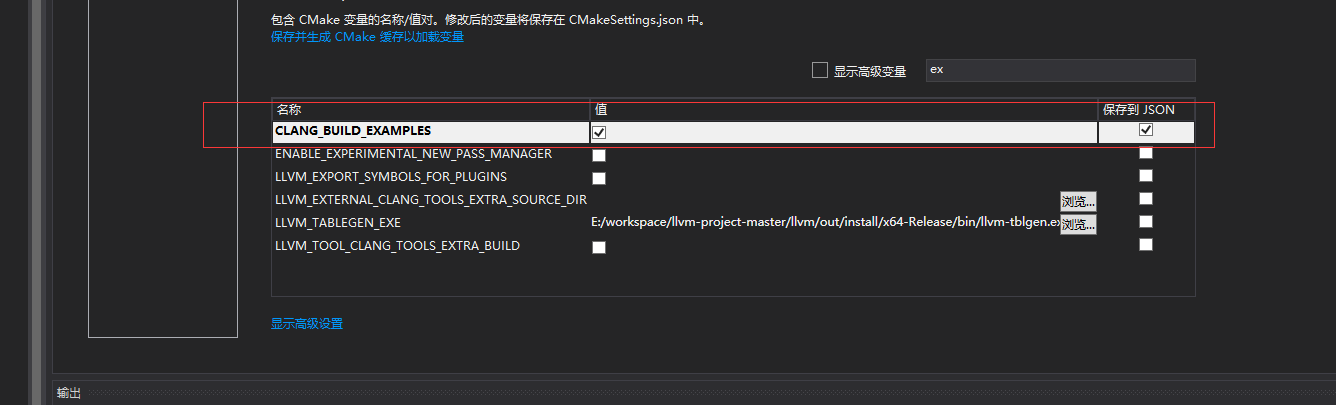Screen dimensions: 1336x405
Task: Toggle save to JSON for LLVM_TABLEGEN_EXE
Action: click(x=1146, y=222)
